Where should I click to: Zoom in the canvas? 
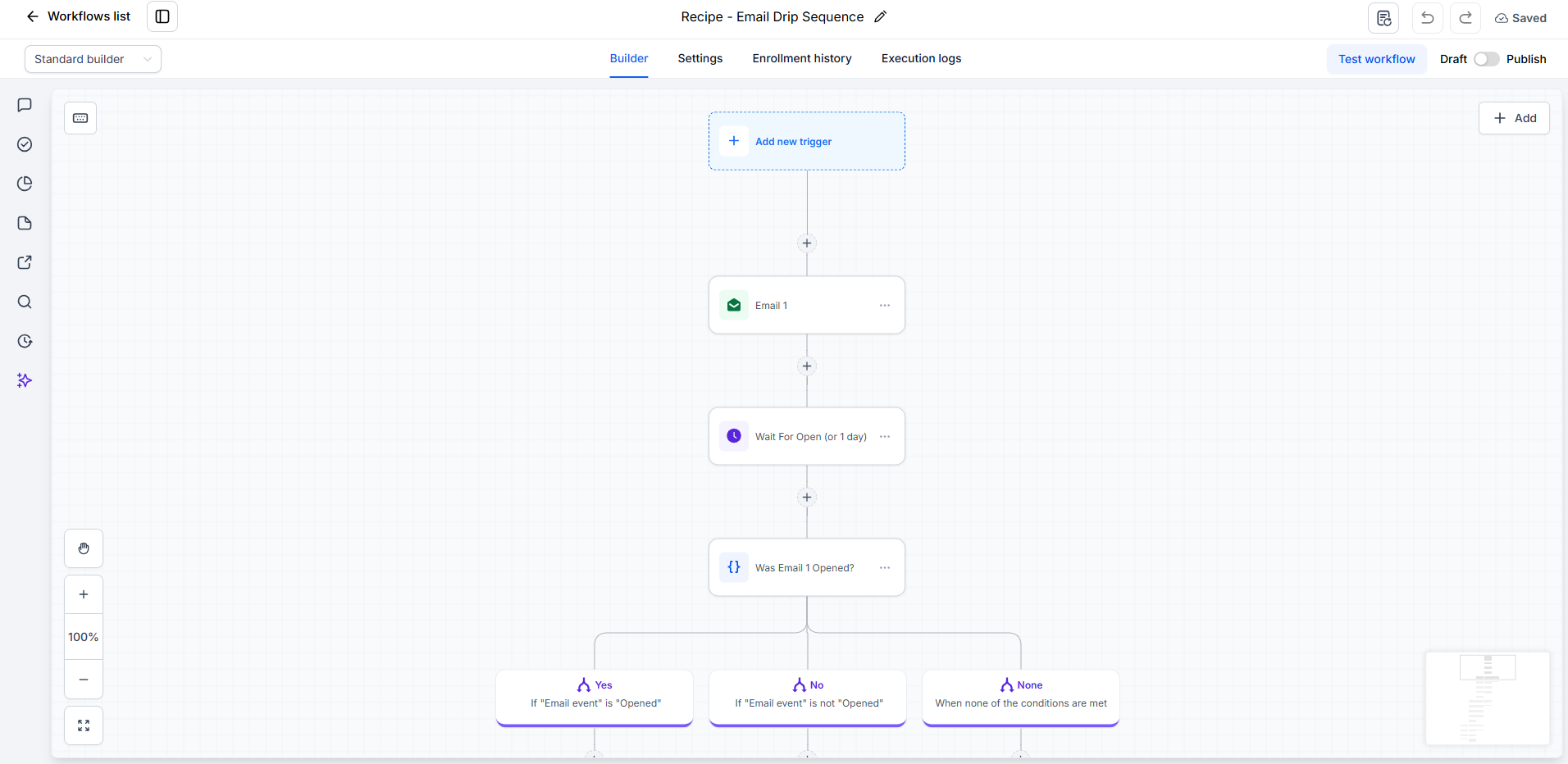click(84, 594)
